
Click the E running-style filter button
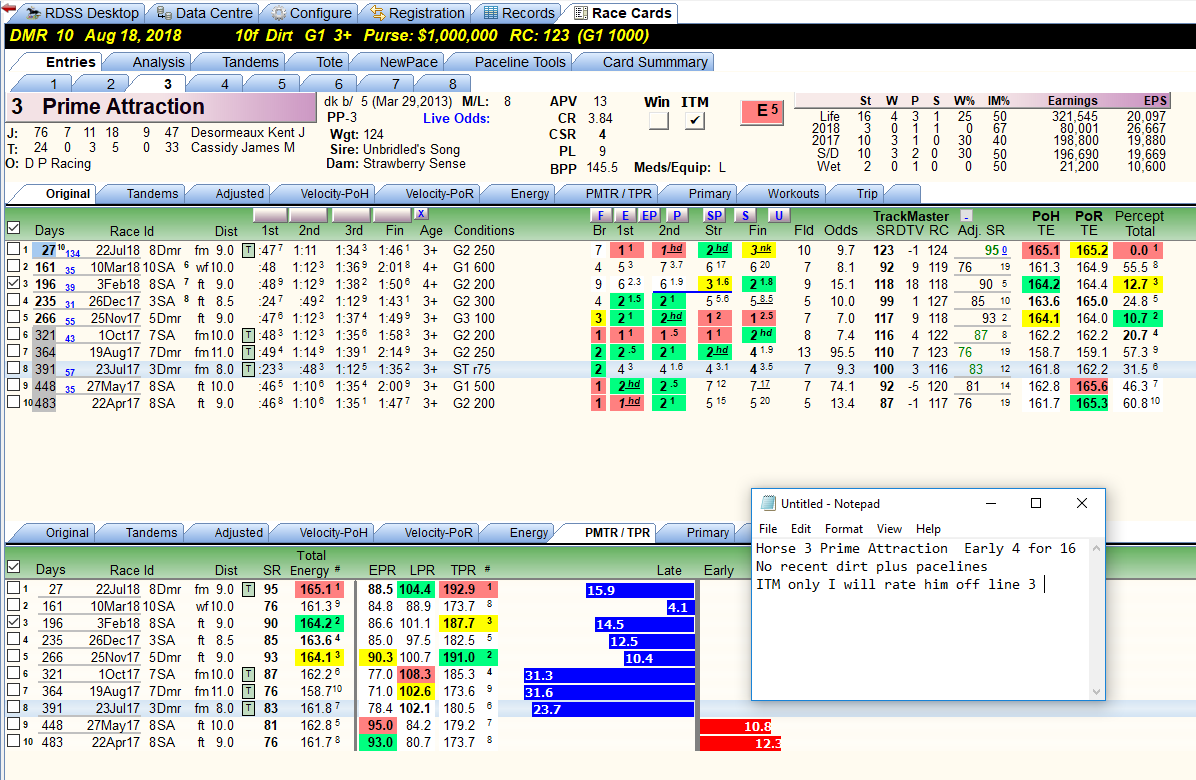coord(625,216)
